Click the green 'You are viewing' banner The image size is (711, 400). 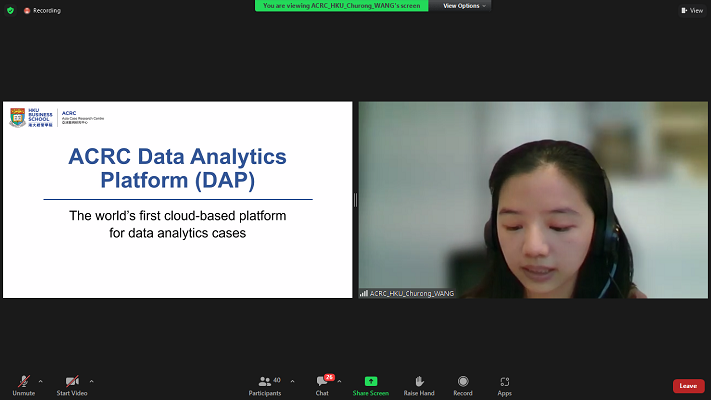pyautogui.click(x=341, y=6)
